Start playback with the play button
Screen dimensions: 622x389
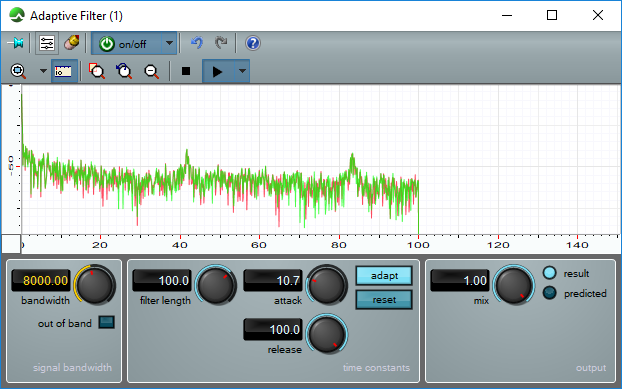(218, 71)
